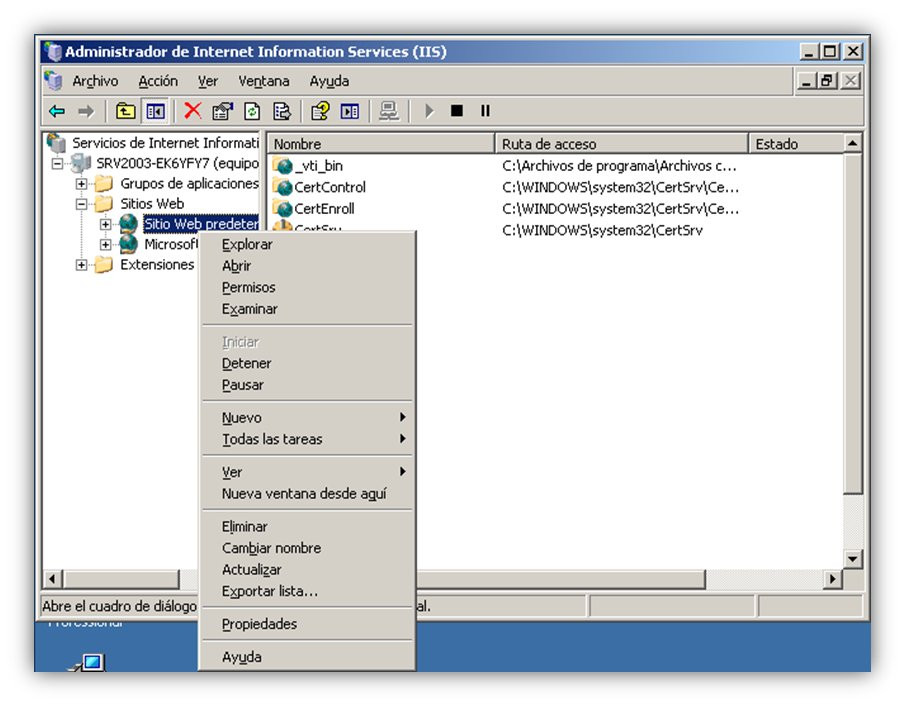The width and height of the screenshot is (905, 706).
Task: Click the Help question mark toolbar icon
Action: point(320,111)
